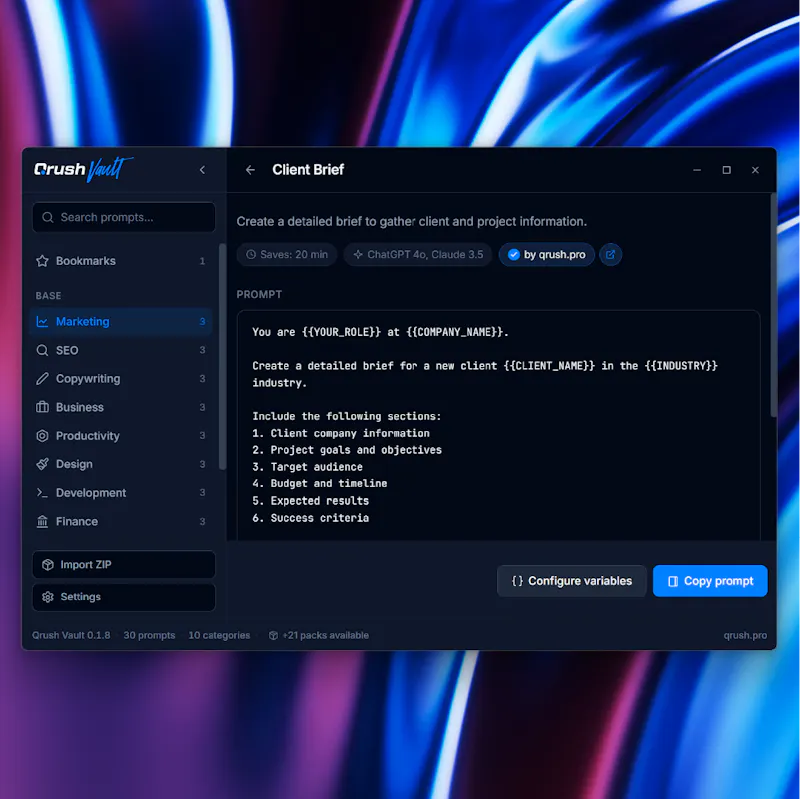
Task: Open the Development category
Action: (x=121, y=493)
